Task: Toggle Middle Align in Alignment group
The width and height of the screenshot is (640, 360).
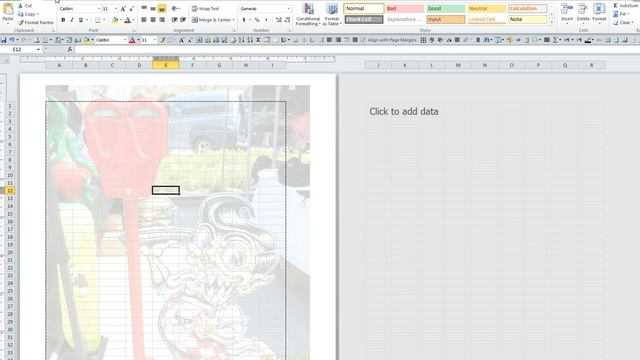Action: pyautogui.click(x=153, y=9)
